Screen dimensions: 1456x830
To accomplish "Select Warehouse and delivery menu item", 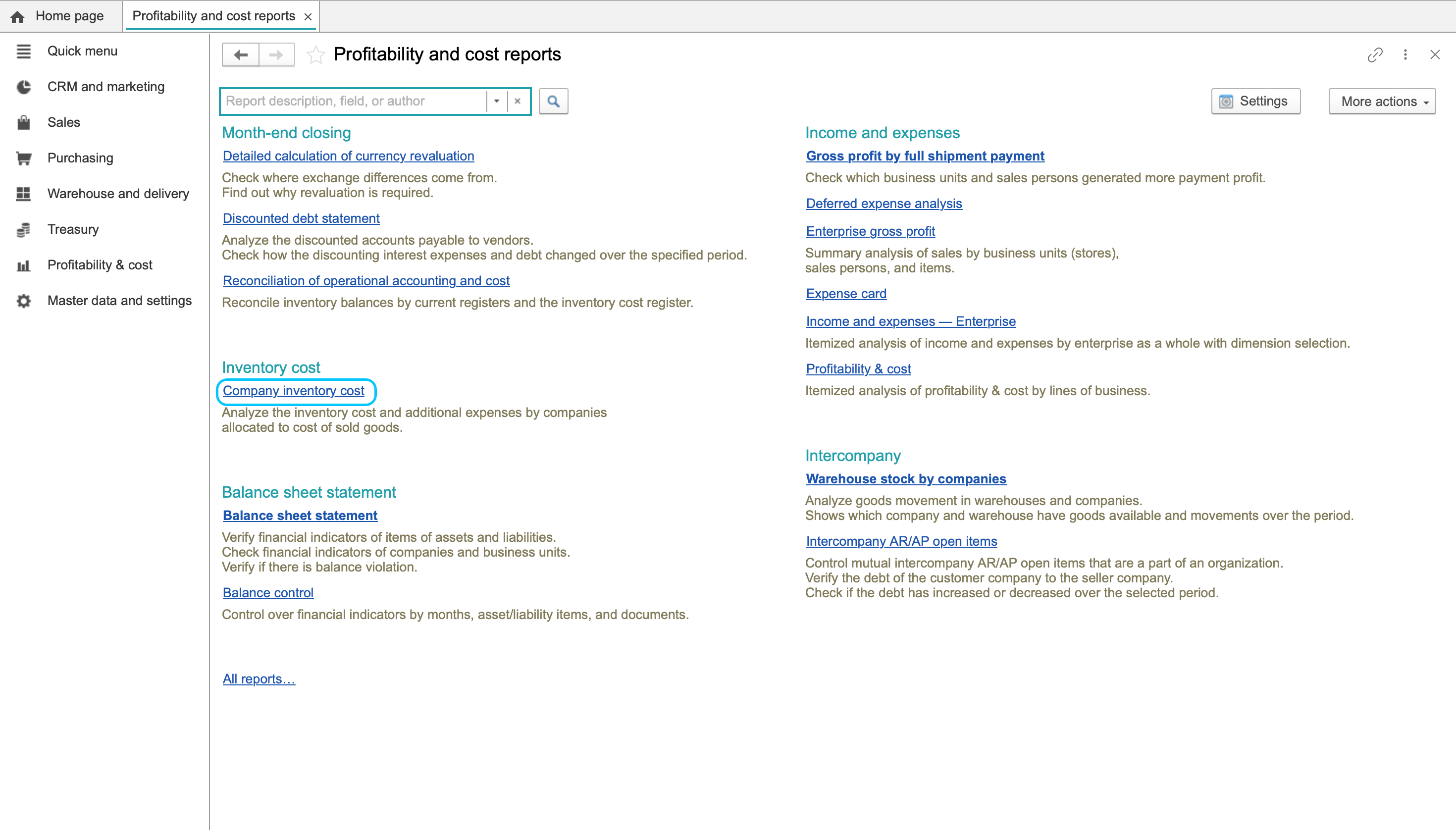I will 118,194.
